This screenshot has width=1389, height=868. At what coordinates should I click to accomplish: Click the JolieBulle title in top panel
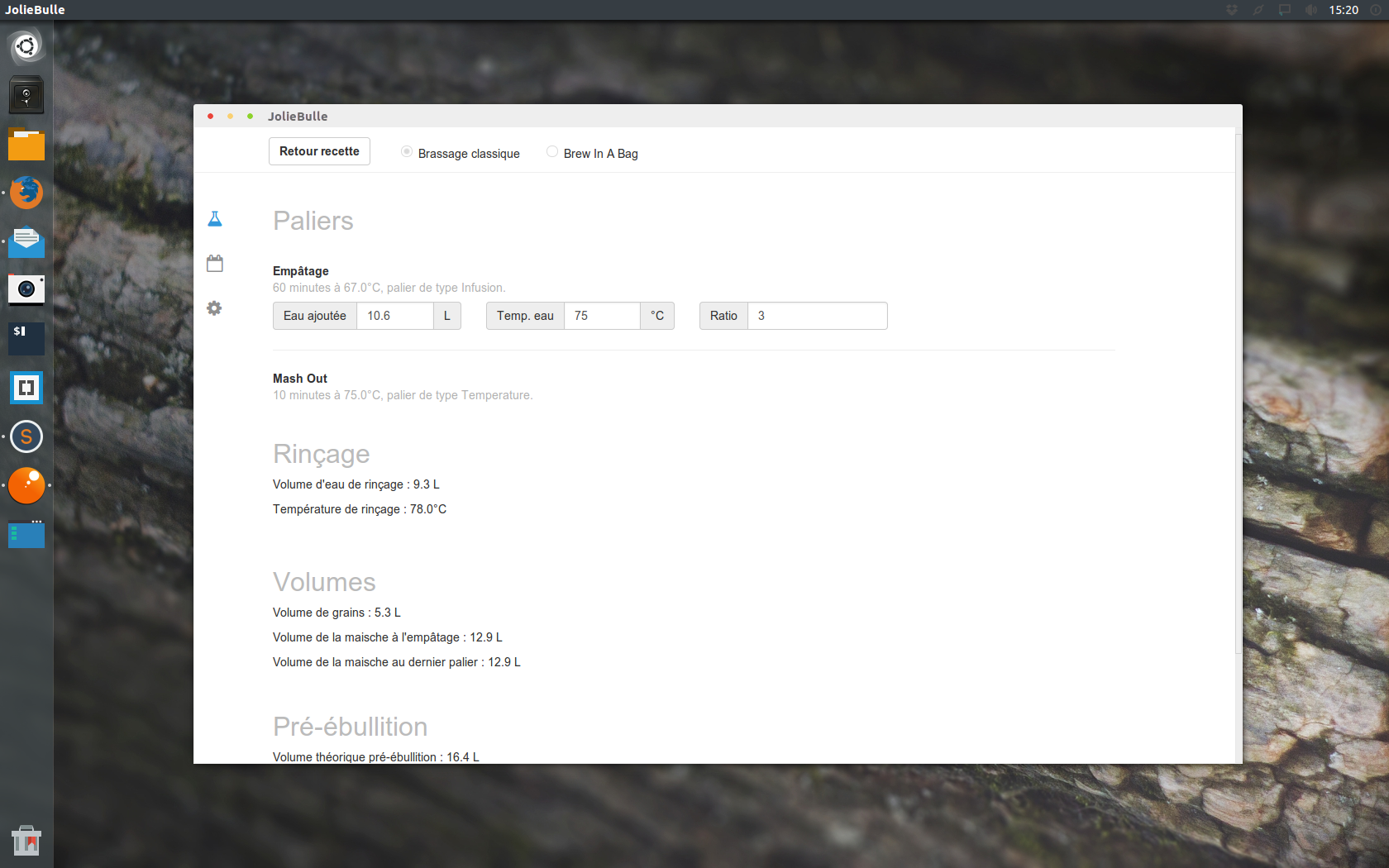point(35,10)
